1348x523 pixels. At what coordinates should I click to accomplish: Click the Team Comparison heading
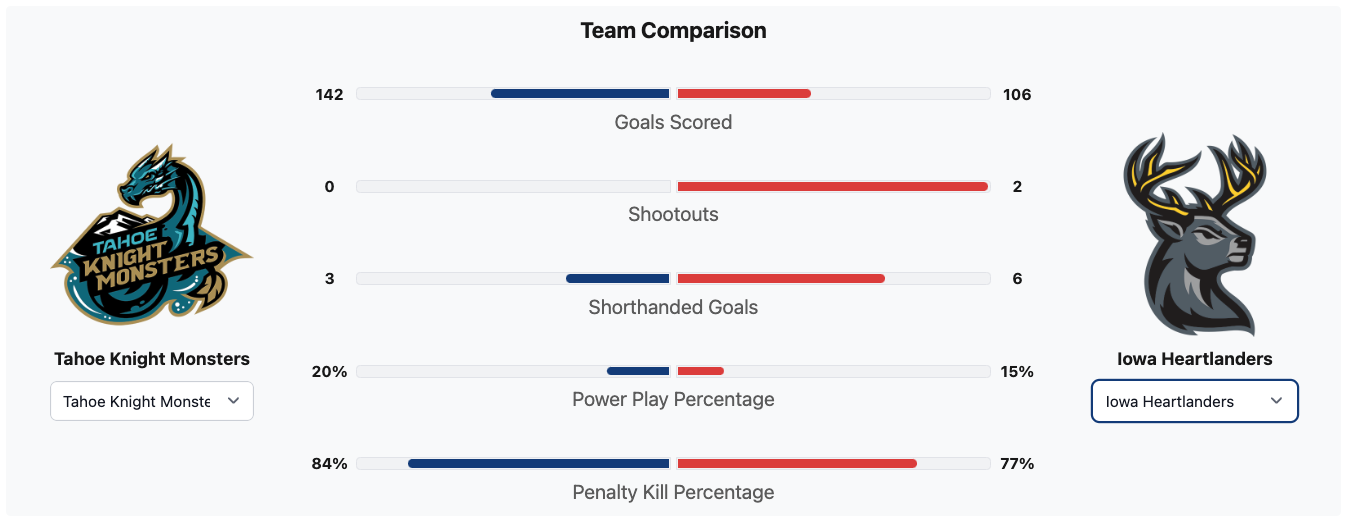pyautogui.click(x=673, y=31)
